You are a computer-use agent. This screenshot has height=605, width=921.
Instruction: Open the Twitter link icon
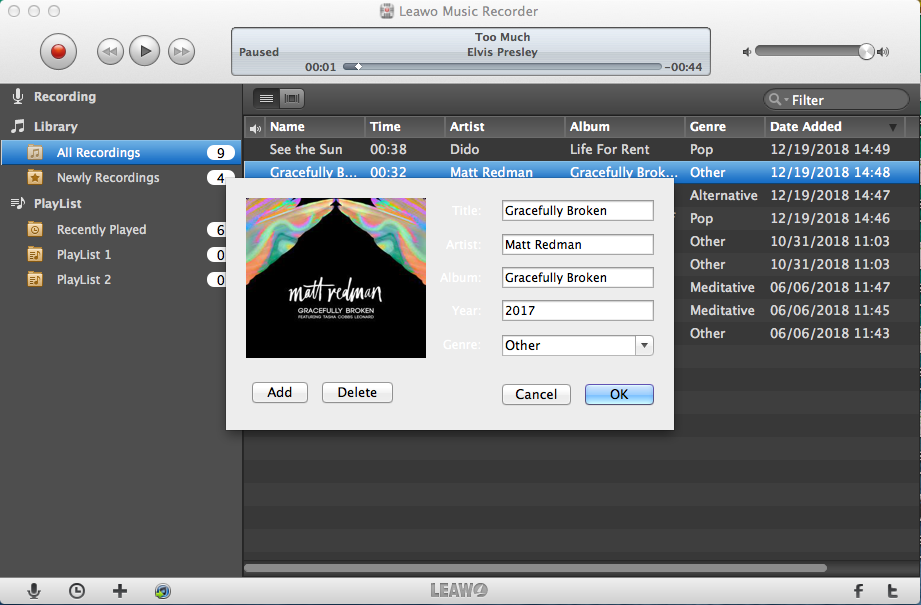point(892,591)
